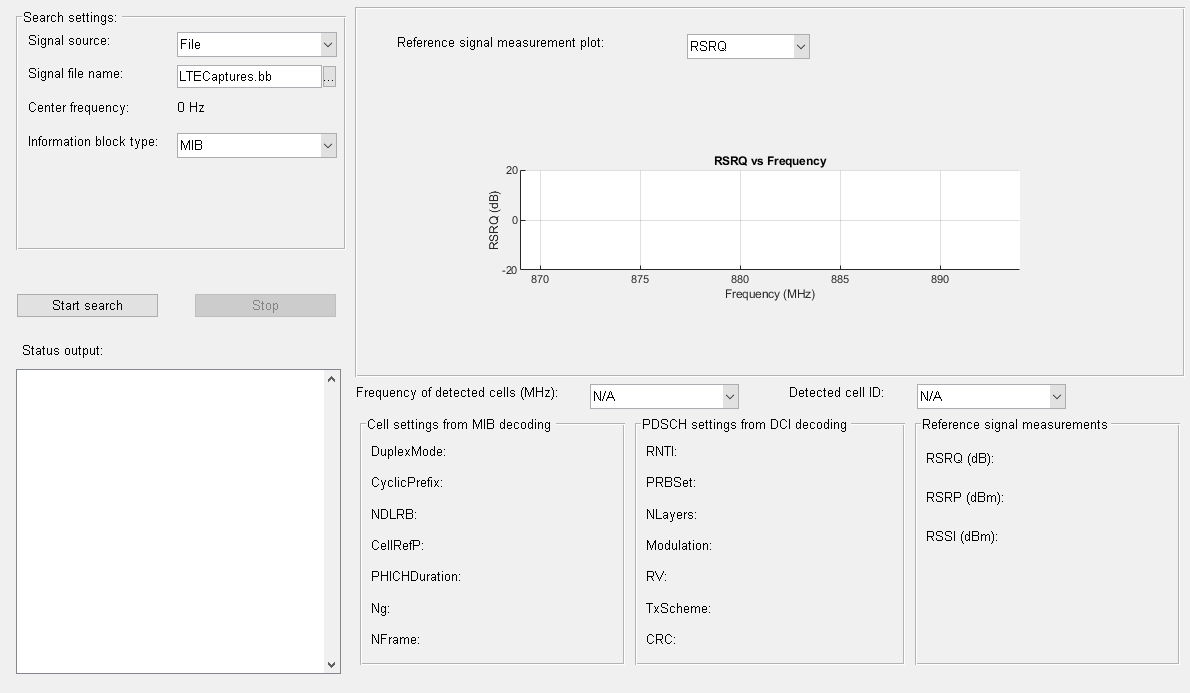Click inside the Status output text box
1190x693 pixels.
click(170, 520)
